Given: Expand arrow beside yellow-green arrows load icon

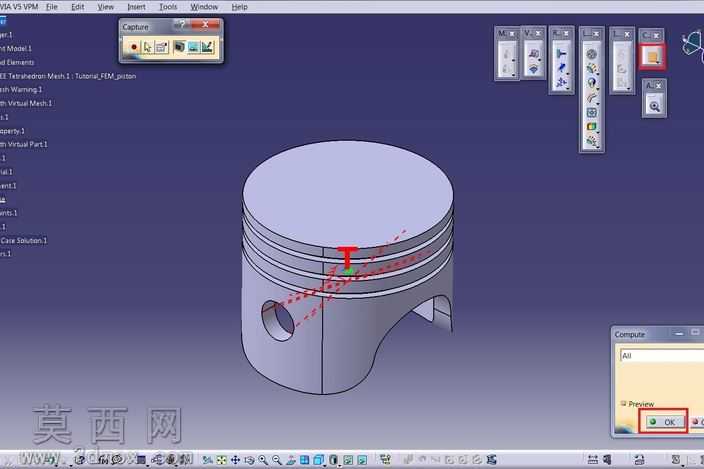Looking at the screenshot, I should 598,74.
